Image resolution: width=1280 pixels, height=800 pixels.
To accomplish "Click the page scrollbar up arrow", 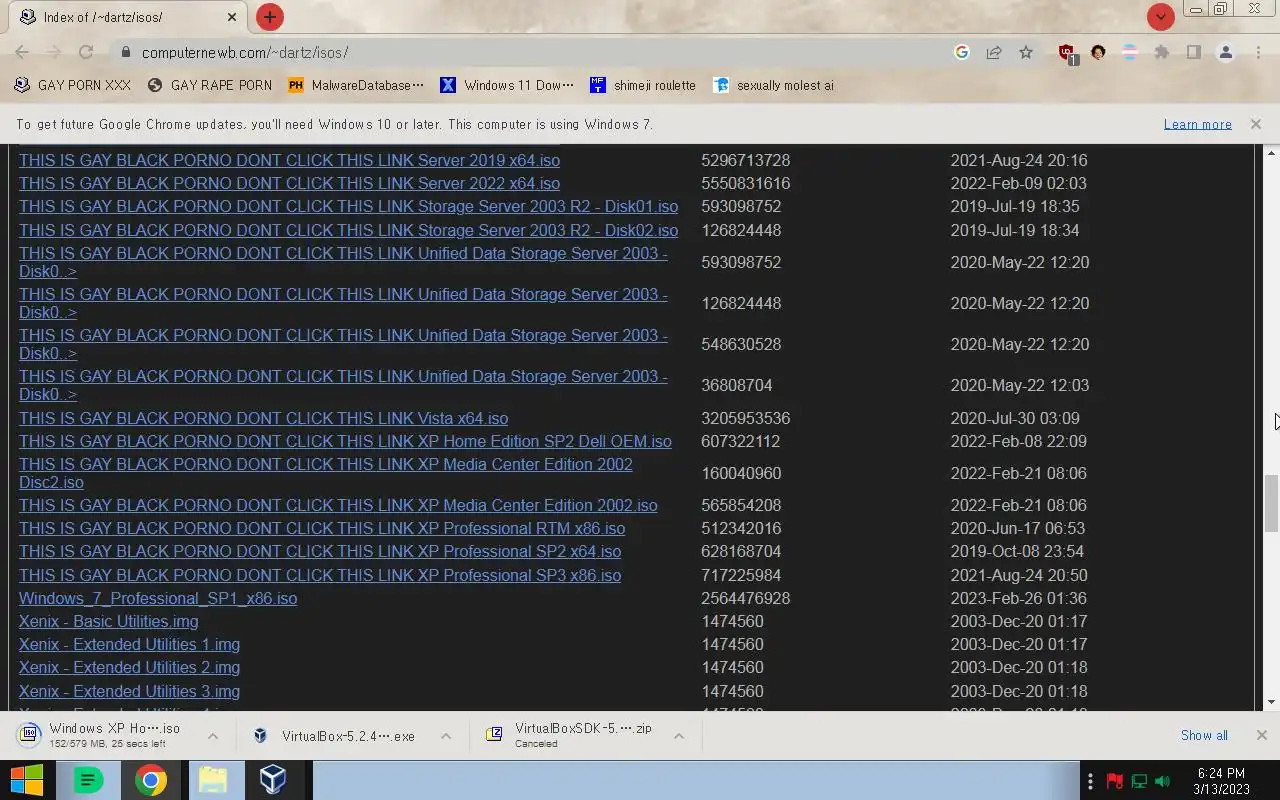I will (1271, 152).
